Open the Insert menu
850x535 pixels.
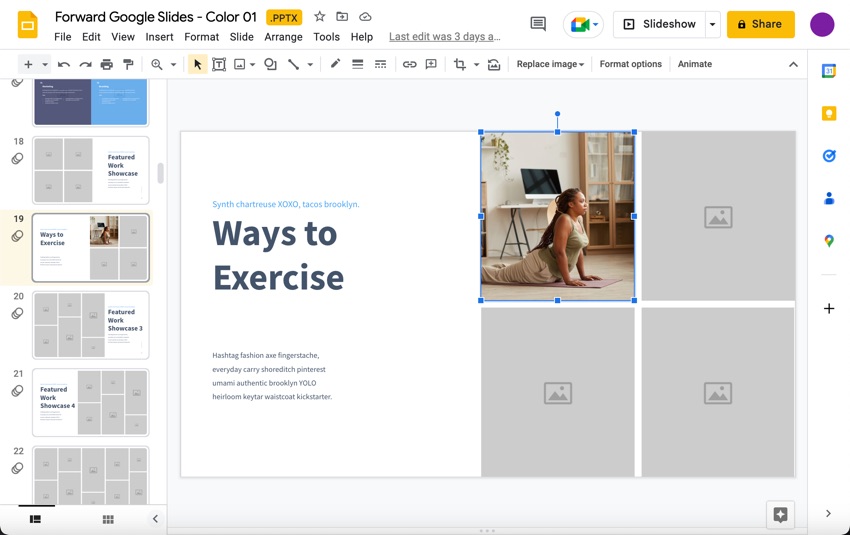(x=159, y=37)
